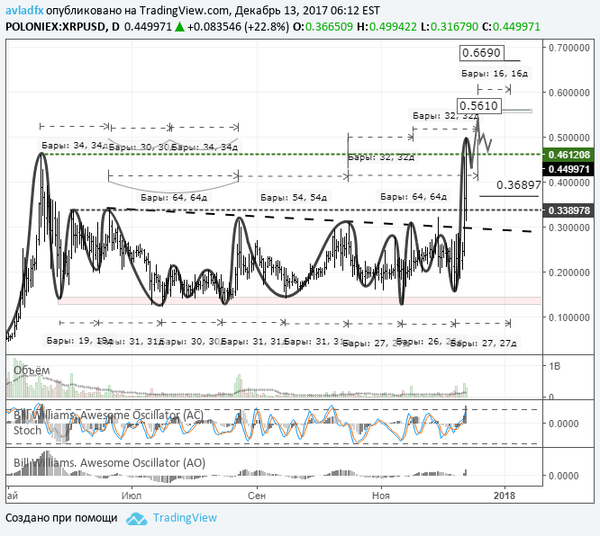The image size is (600, 536).
Task: Click the 0.500000 price axis value
Action: point(569,137)
